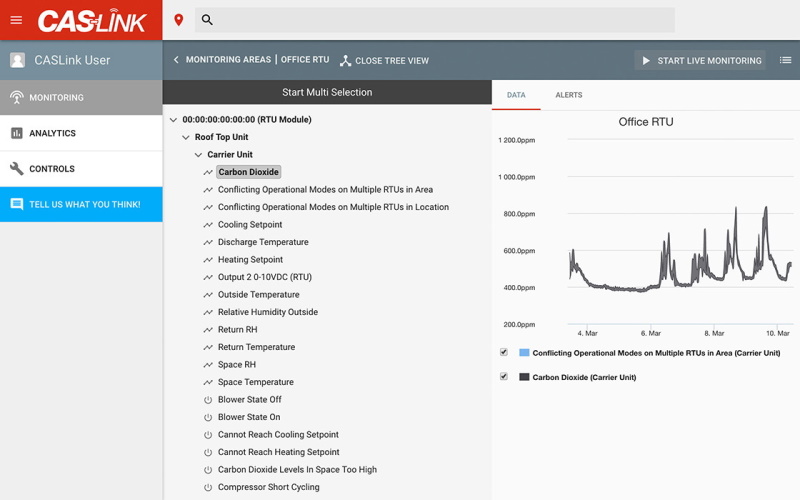Screen dimensions: 800x500
Task: Click the trend icon beside Cooling Setpoint
Action: (208, 225)
